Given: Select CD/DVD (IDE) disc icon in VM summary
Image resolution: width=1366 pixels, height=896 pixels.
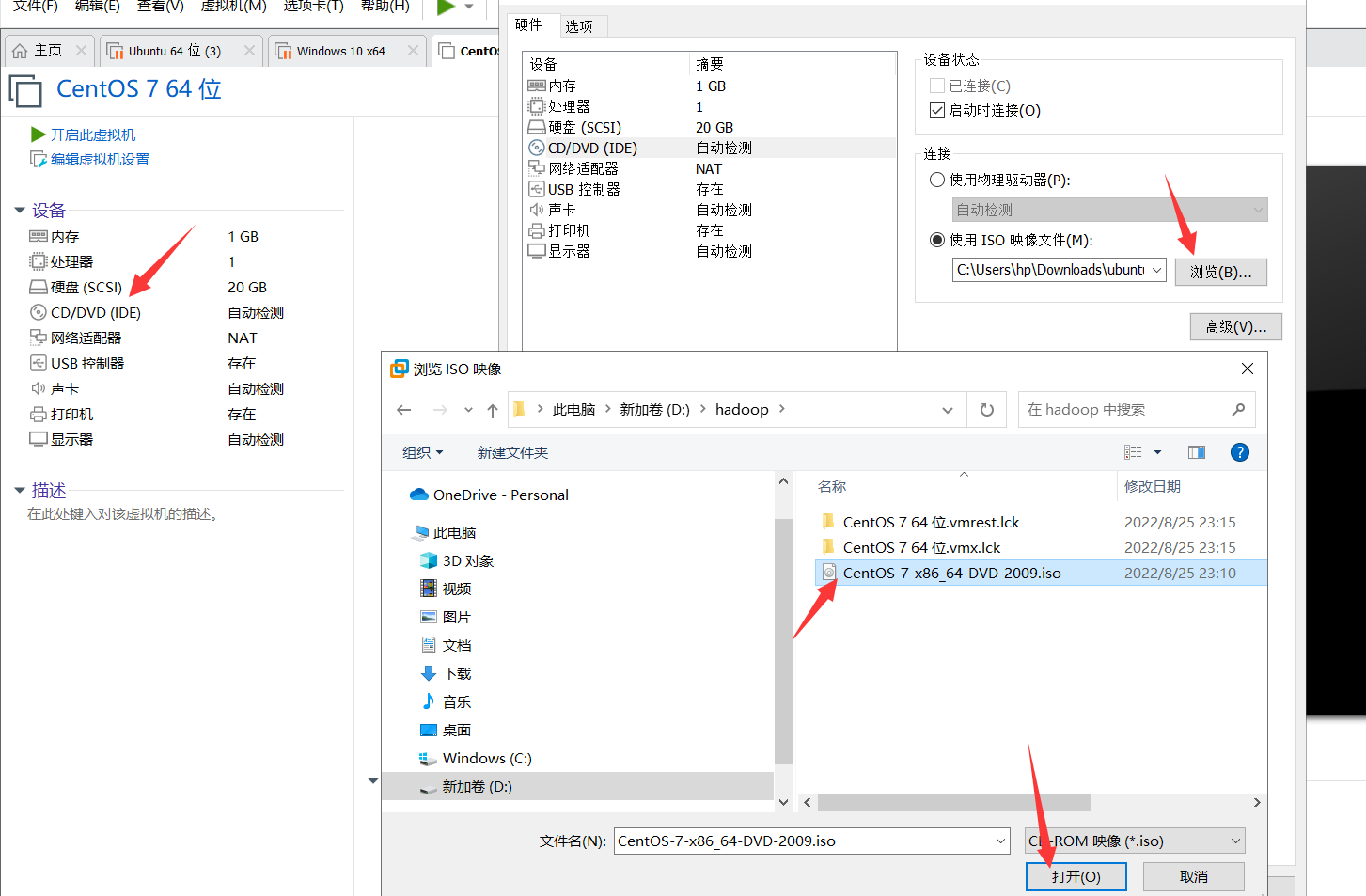Looking at the screenshot, I should tap(39, 312).
